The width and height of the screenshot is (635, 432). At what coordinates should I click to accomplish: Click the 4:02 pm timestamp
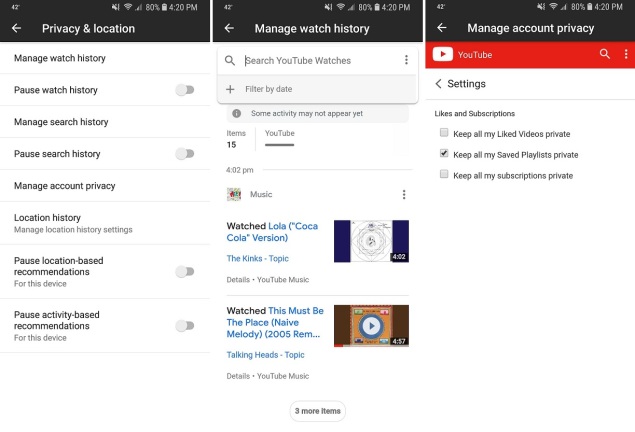point(240,170)
